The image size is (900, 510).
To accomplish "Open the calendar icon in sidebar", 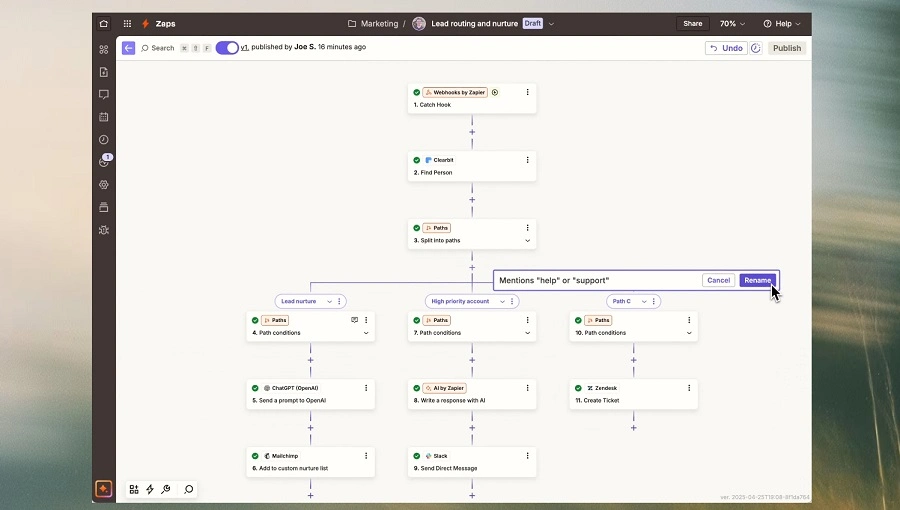I will pyautogui.click(x=103, y=117).
